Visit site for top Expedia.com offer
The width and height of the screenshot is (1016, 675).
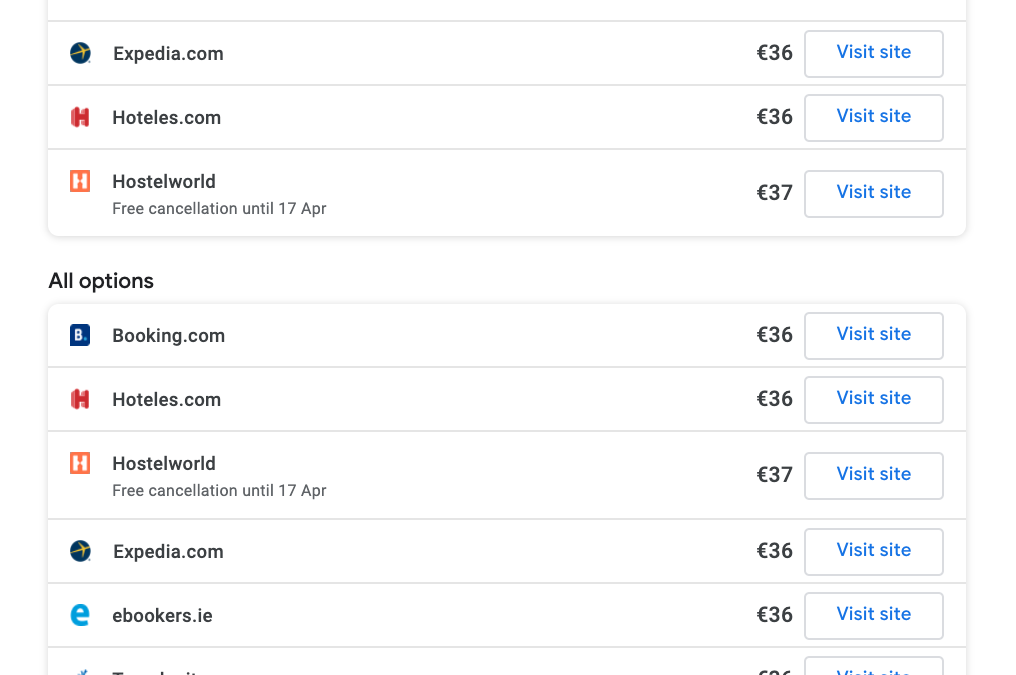[x=873, y=54]
